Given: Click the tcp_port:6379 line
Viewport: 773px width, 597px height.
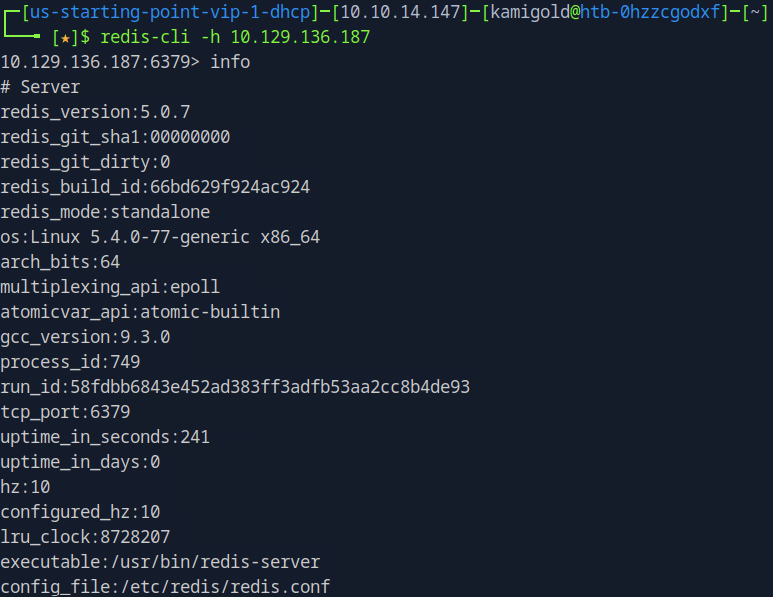Looking at the screenshot, I should (65, 412).
